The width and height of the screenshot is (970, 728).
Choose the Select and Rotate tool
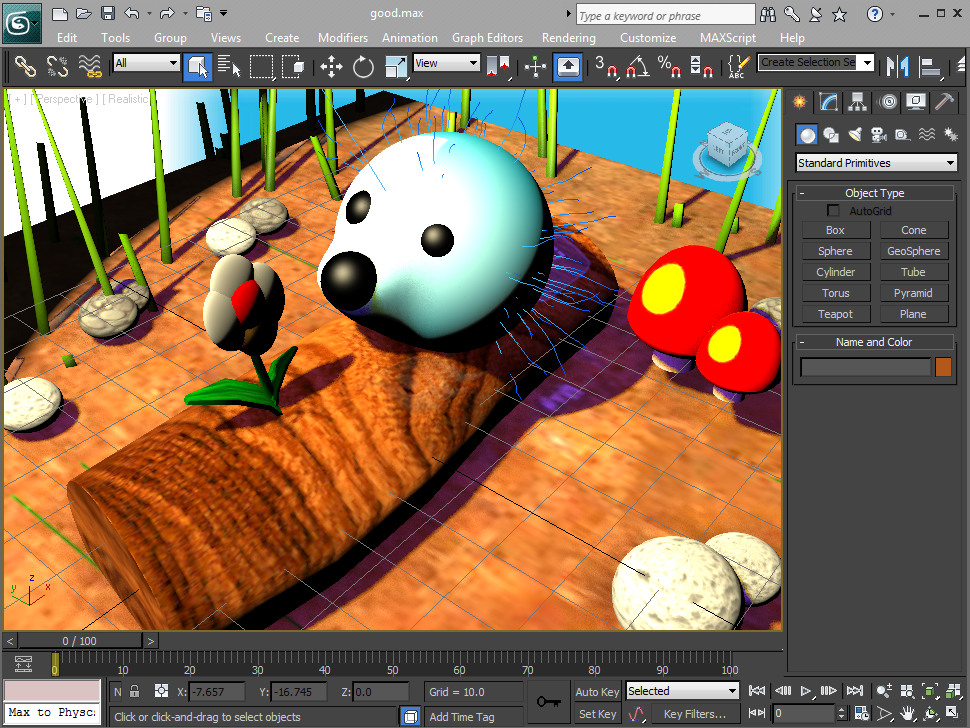point(363,66)
